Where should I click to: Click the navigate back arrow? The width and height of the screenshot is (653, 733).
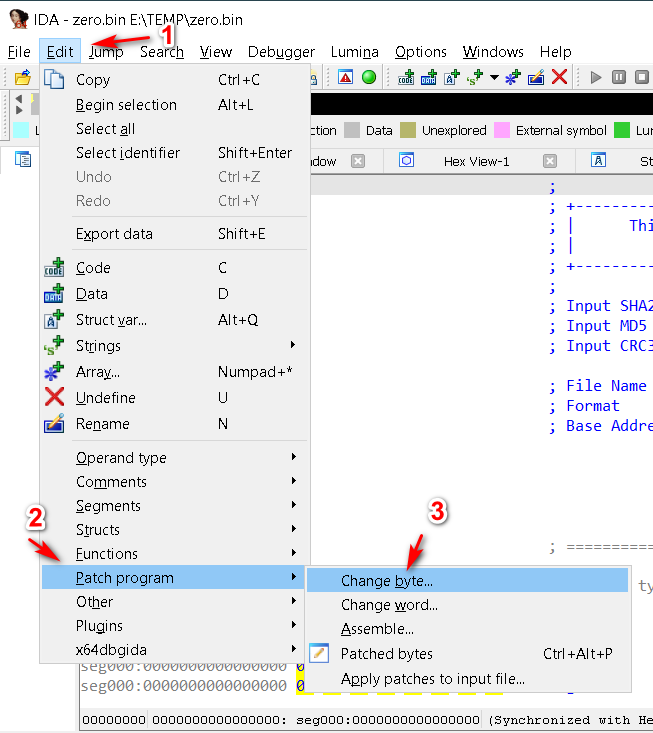(19, 99)
